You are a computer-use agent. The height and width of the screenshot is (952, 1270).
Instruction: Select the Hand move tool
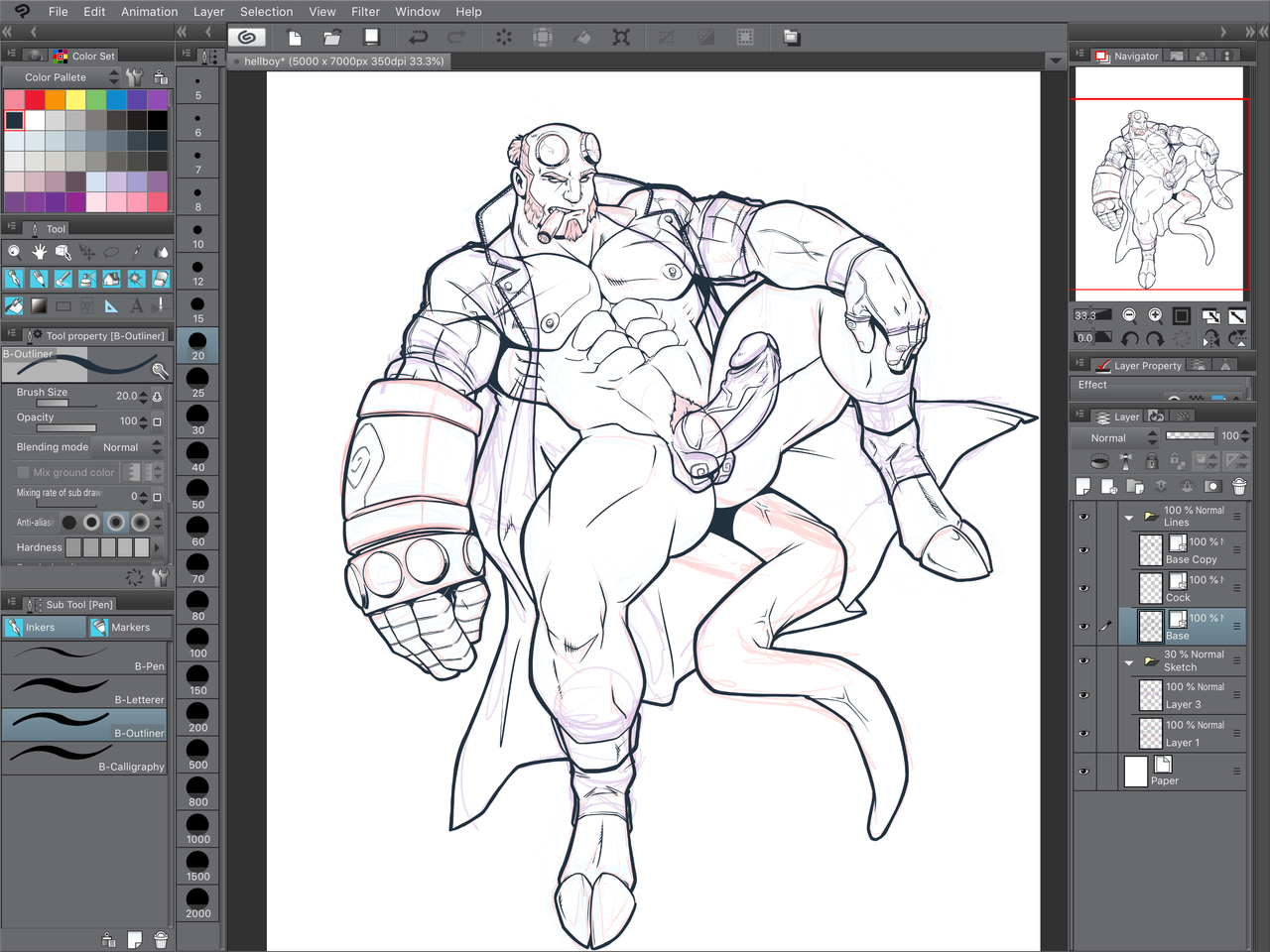click(x=39, y=252)
